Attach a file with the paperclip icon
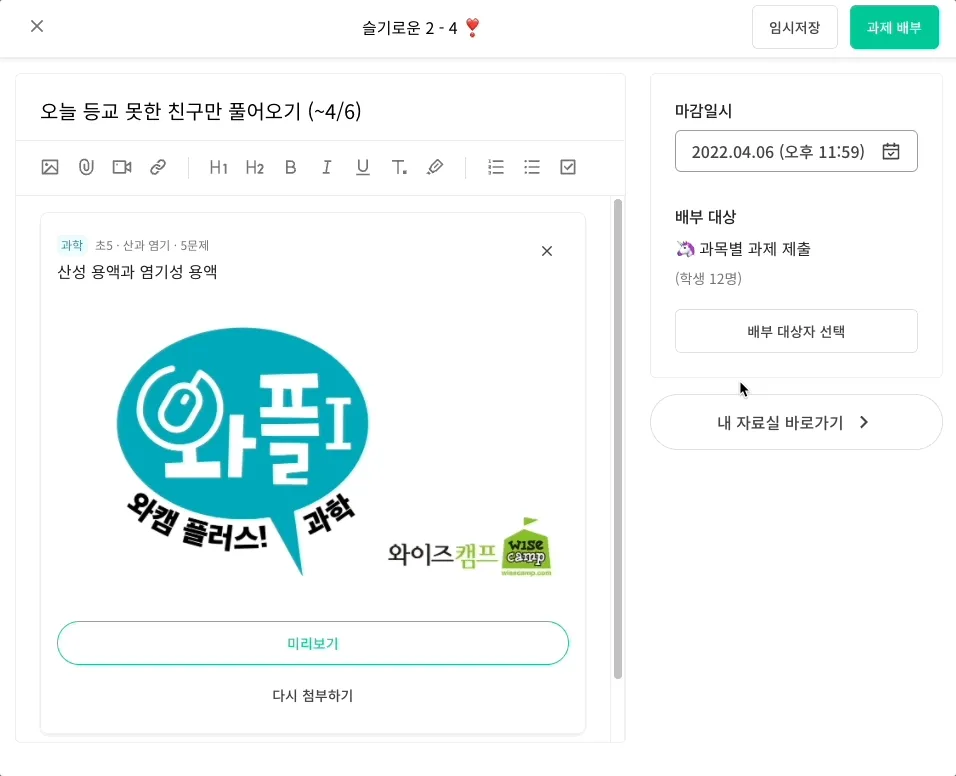 (86, 167)
